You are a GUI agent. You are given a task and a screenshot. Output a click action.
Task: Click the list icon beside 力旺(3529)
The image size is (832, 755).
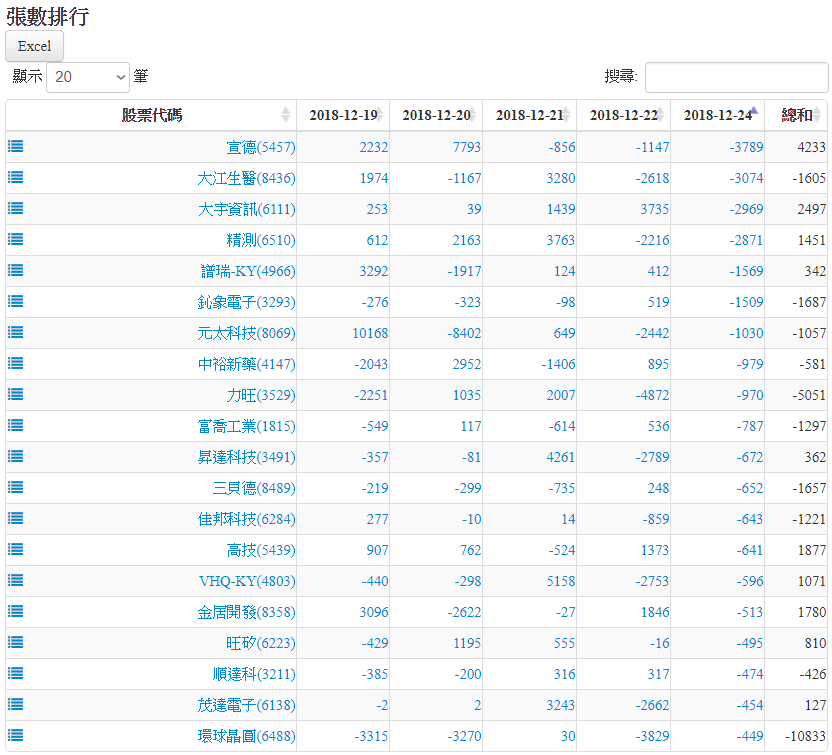(16, 394)
